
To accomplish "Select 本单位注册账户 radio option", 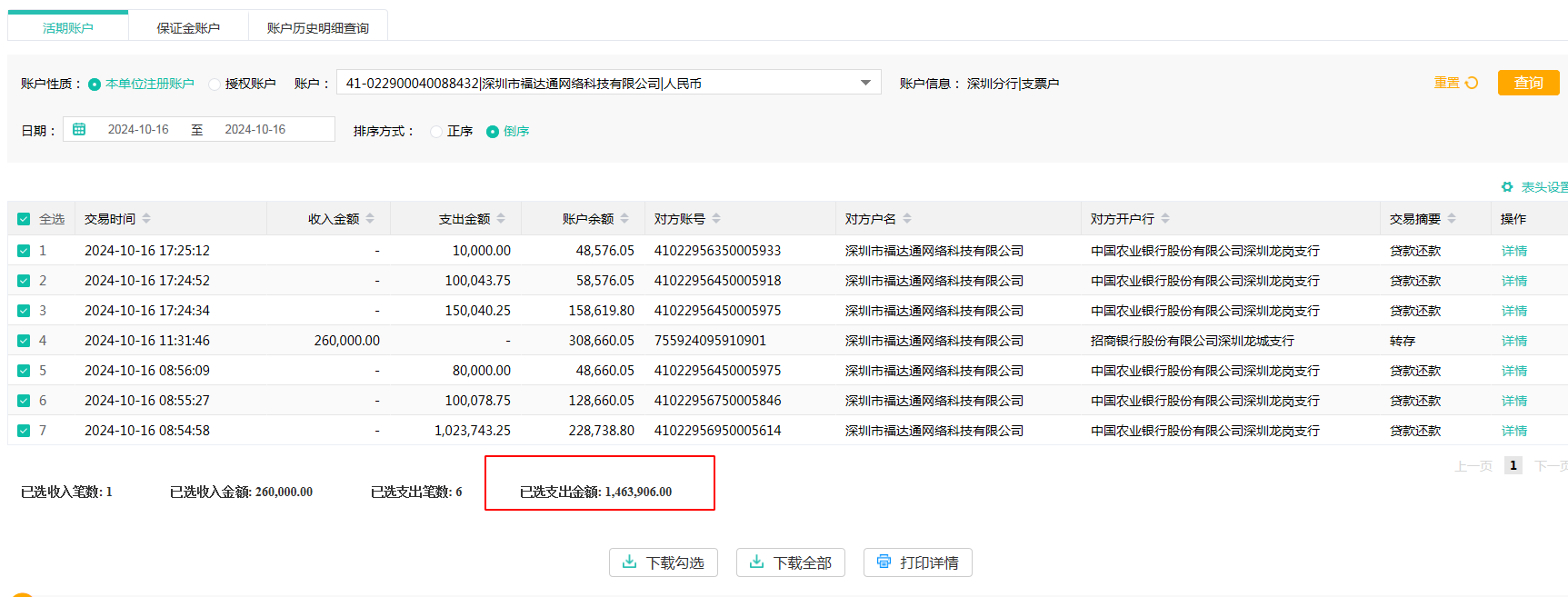I will 95,84.
